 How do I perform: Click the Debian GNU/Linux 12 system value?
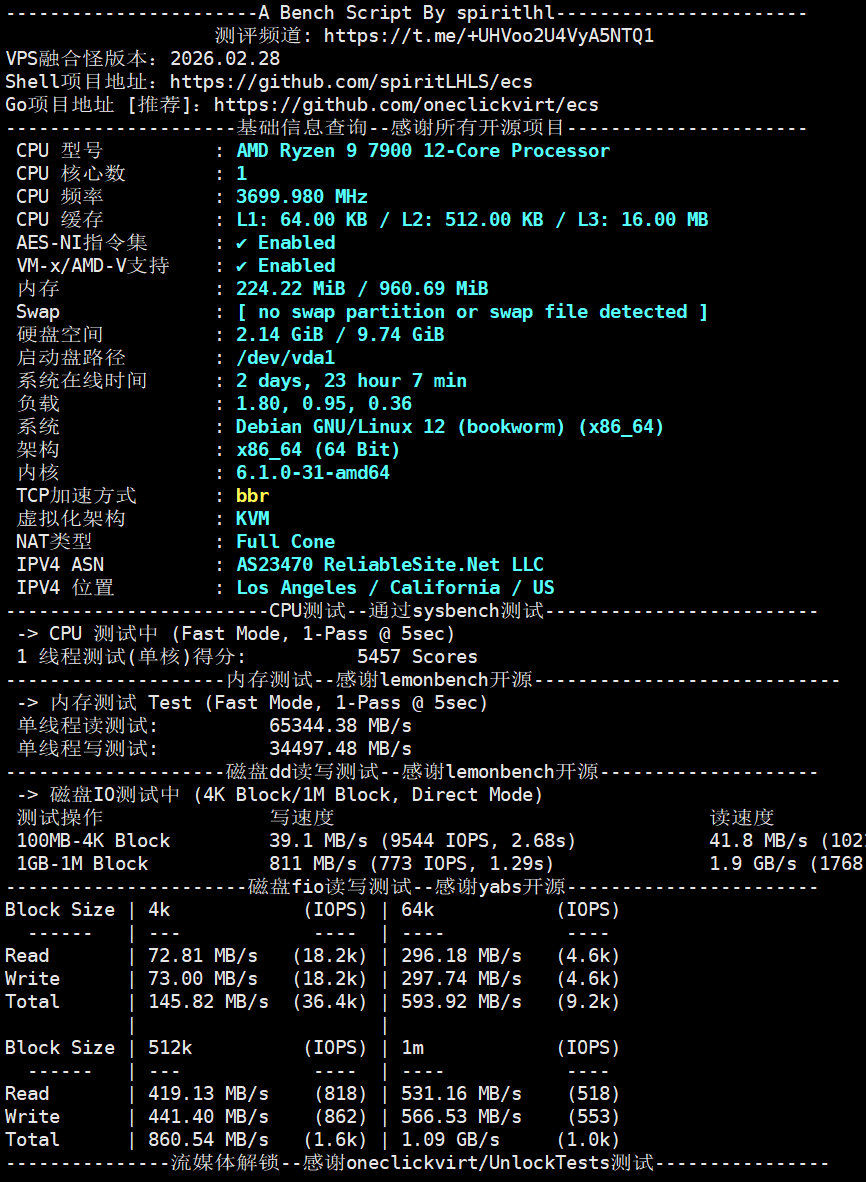point(450,427)
